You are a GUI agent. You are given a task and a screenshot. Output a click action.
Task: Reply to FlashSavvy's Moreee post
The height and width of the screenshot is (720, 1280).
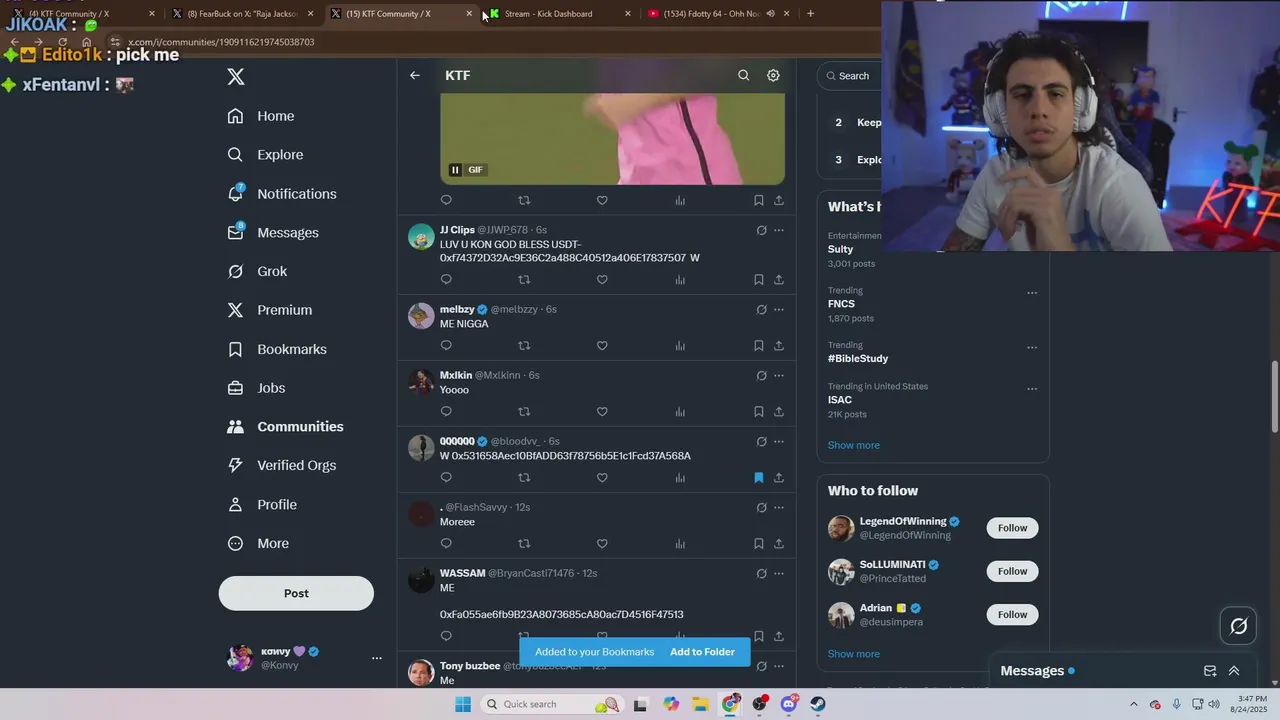[446, 544]
